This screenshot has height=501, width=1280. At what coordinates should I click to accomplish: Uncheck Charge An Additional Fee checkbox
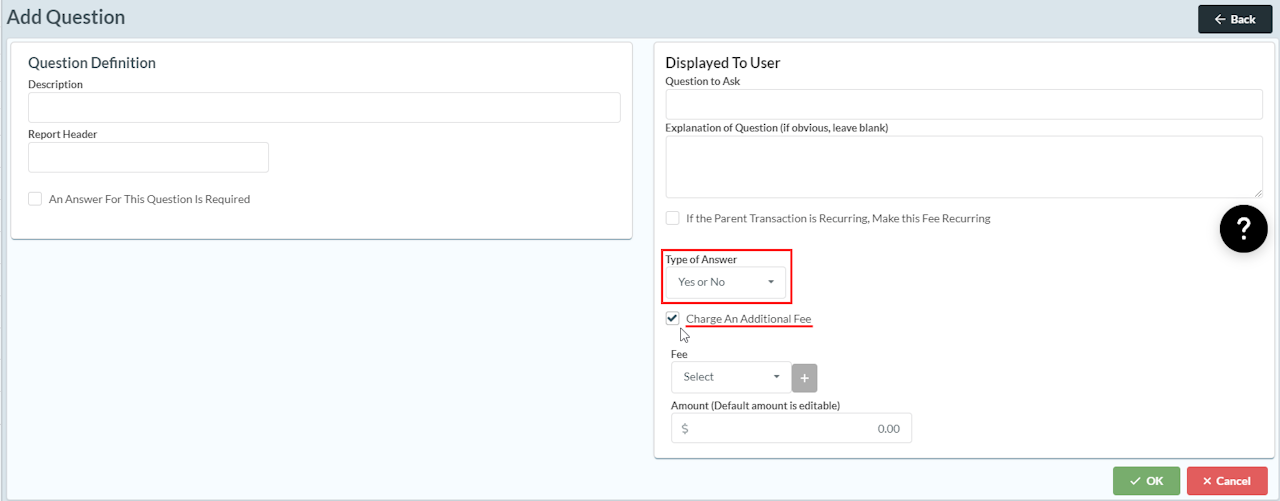[x=673, y=319]
